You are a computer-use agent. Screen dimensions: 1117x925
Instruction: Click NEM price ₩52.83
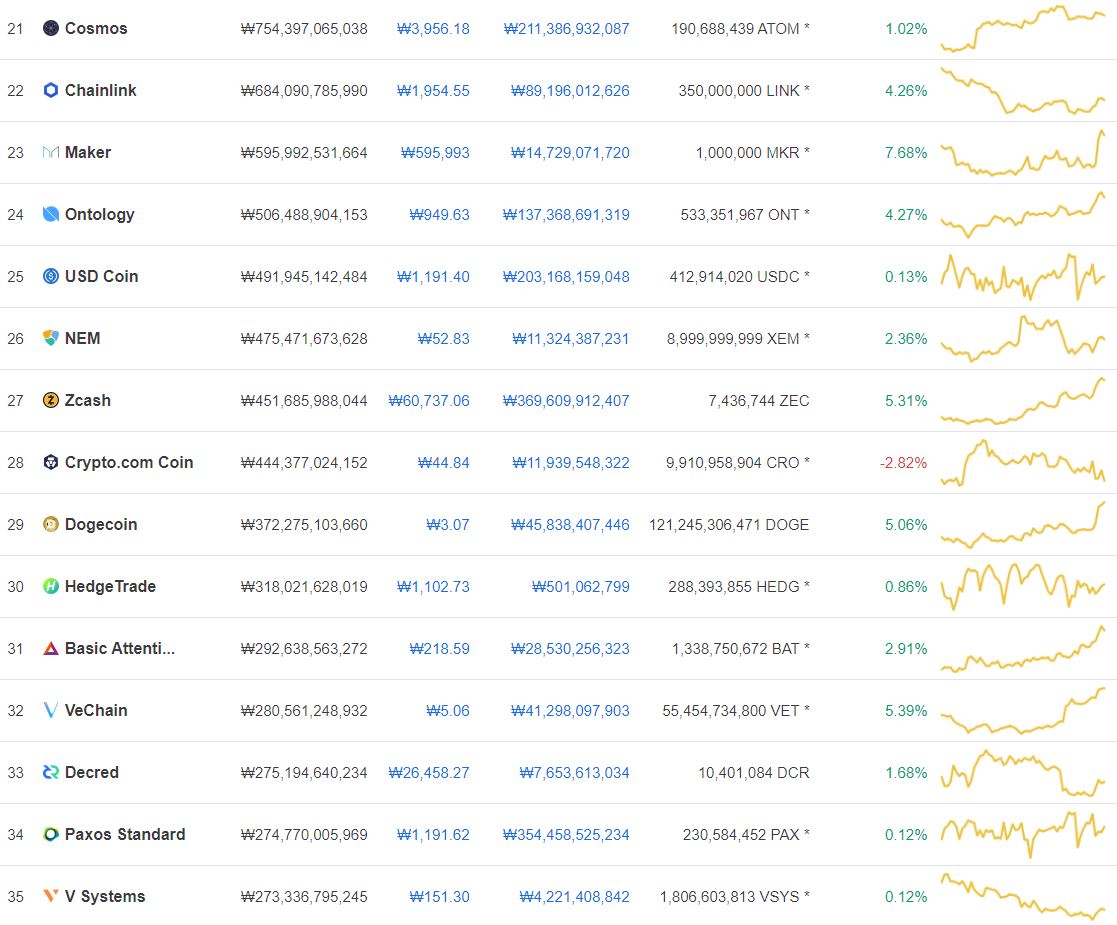tap(444, 339)
